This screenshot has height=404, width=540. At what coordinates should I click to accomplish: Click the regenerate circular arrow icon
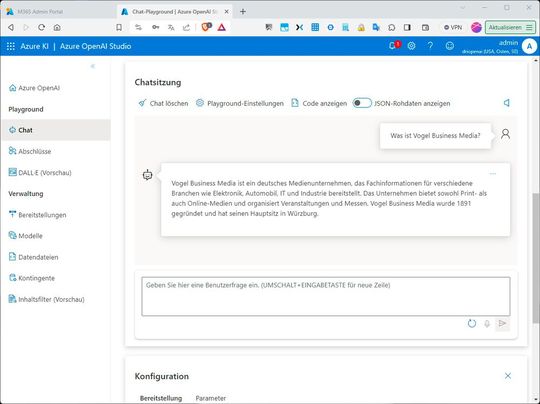pyautogui.click(x=472, y=323)
